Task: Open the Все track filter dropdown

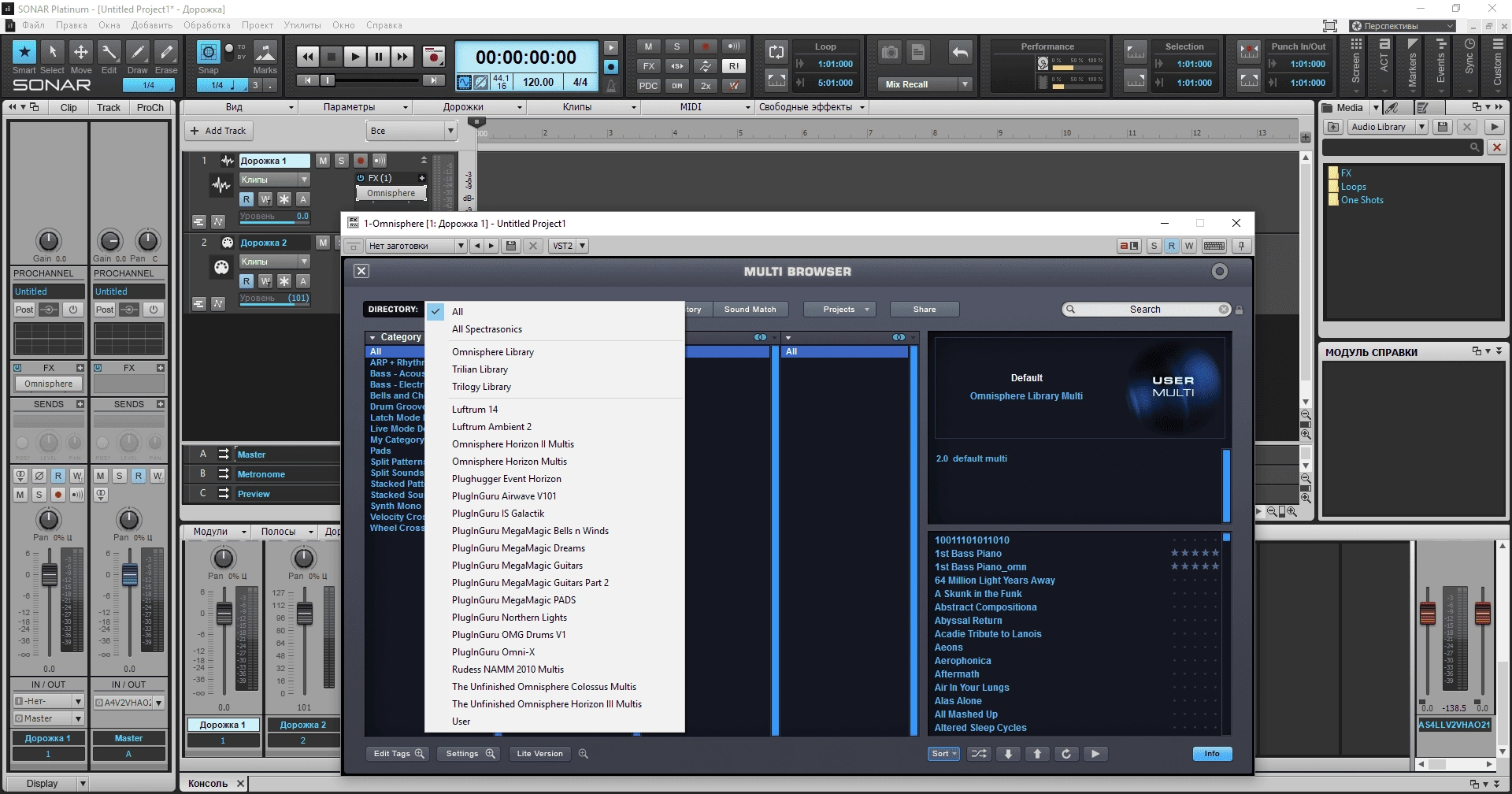Action: (411, 131)
